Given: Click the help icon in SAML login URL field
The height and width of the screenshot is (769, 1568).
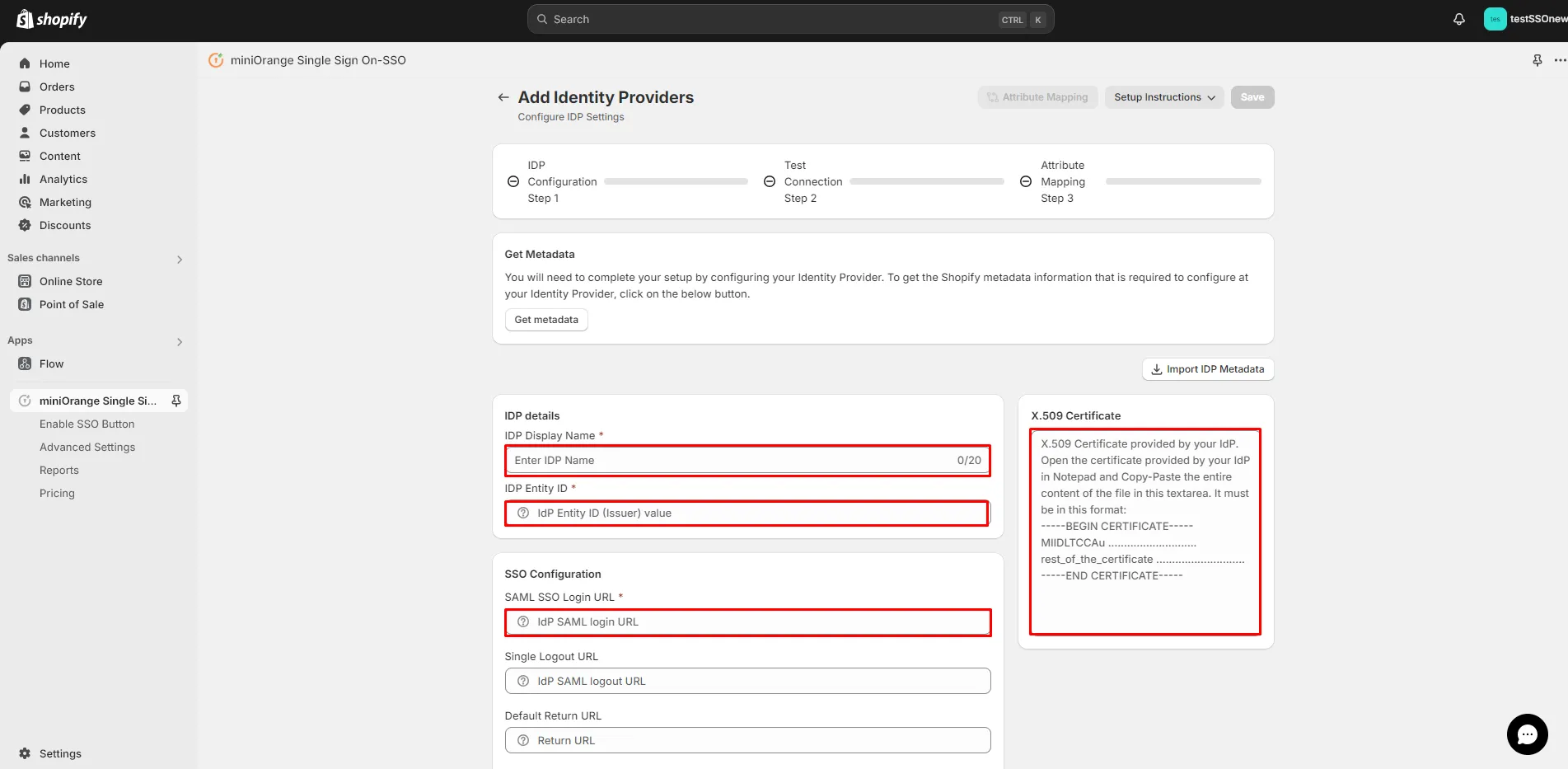Looking at the screenshot, I should 523,621.
